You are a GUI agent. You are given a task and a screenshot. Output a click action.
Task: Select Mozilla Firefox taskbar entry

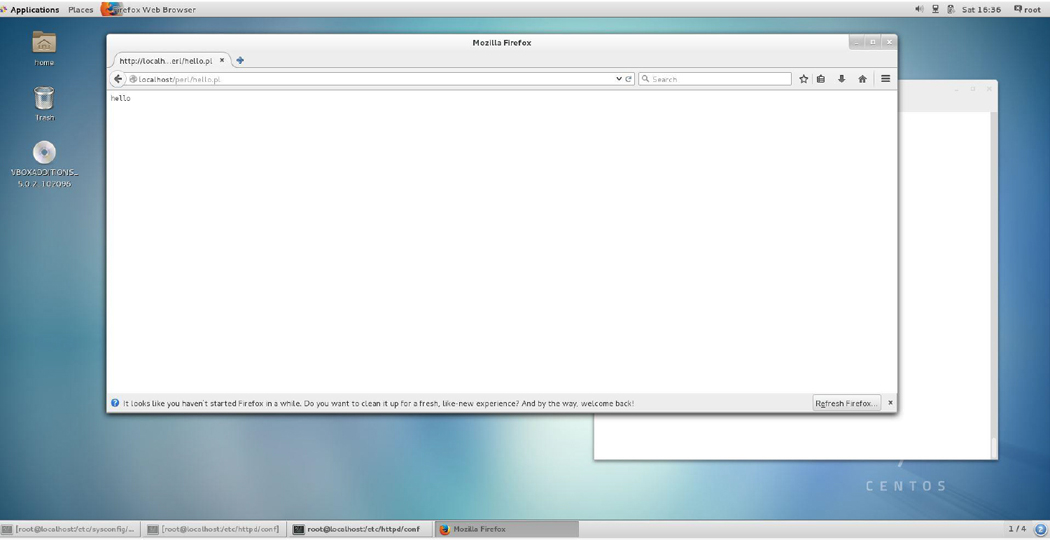(506, 529)
